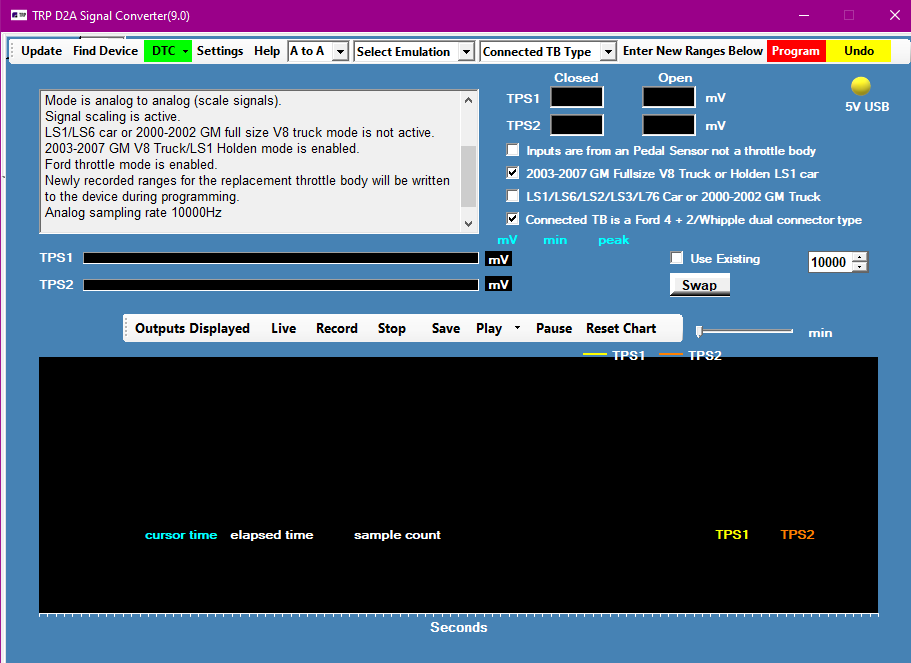This screenshot has width=911, height=663.
Task: Click Pause in the chart toolbar
Action: point(554,328)
